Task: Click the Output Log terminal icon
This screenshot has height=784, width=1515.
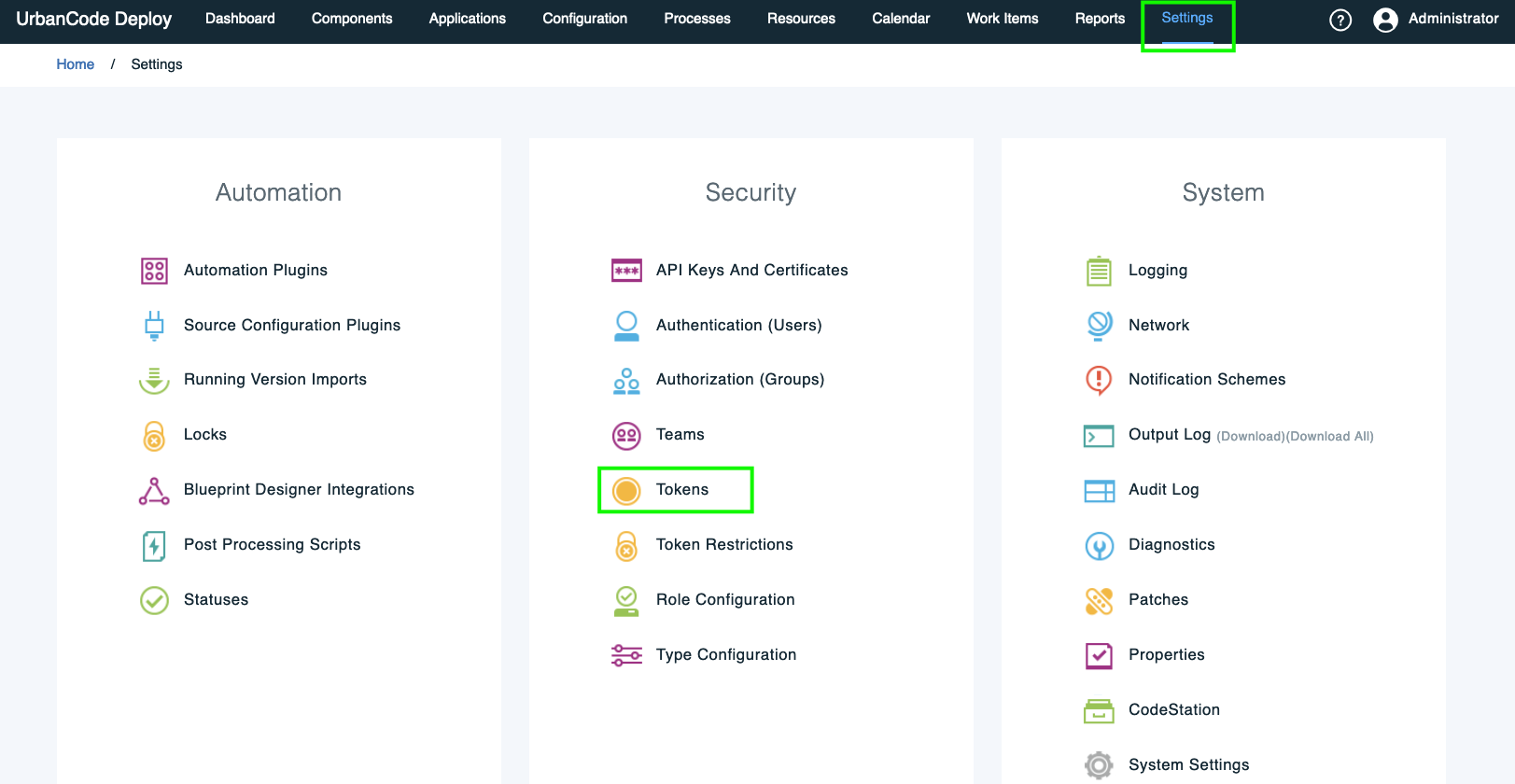Action: (1099, 436)
